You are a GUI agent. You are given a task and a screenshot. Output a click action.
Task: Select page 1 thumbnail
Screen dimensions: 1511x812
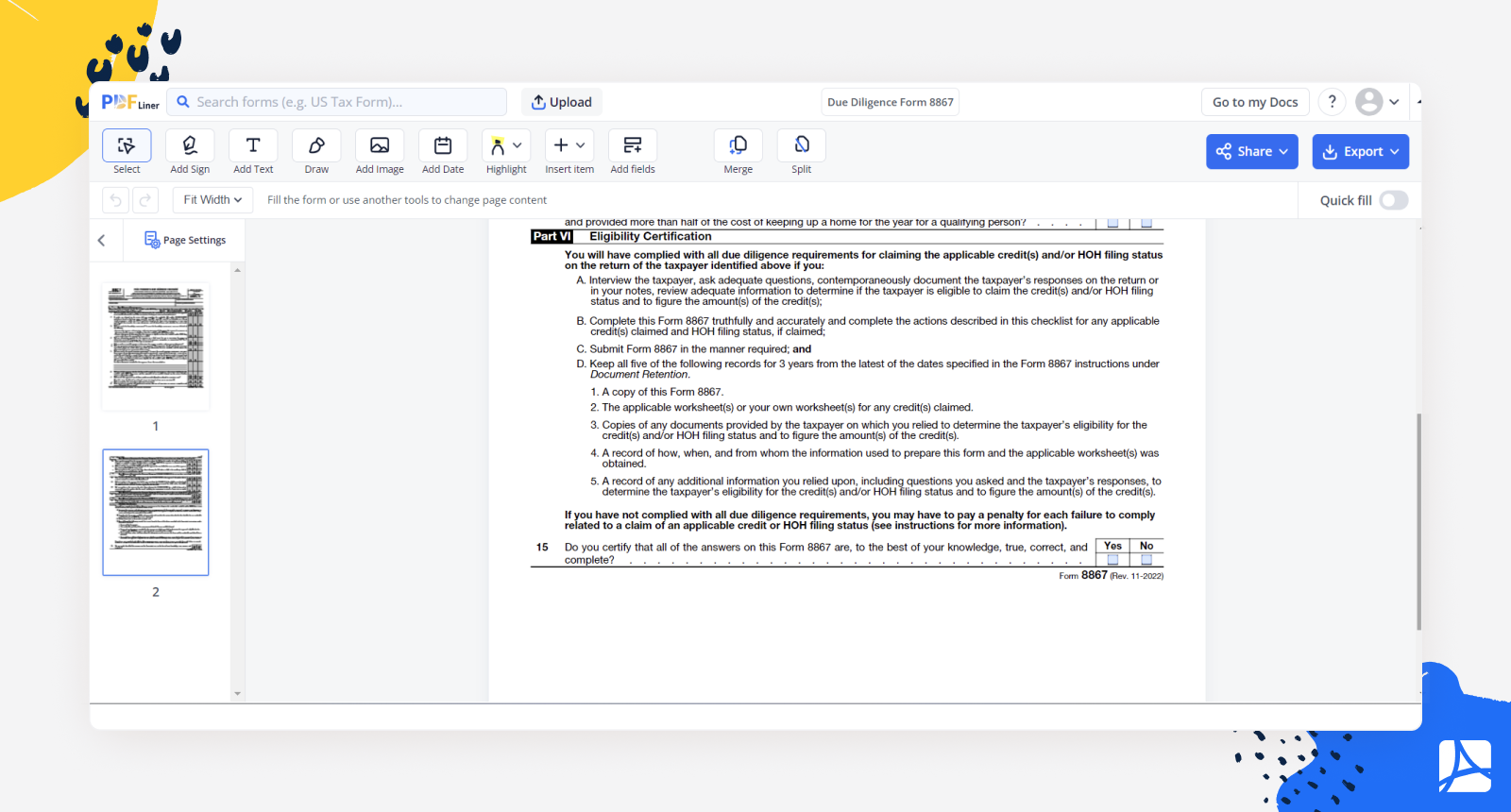[x=156, y=347]
